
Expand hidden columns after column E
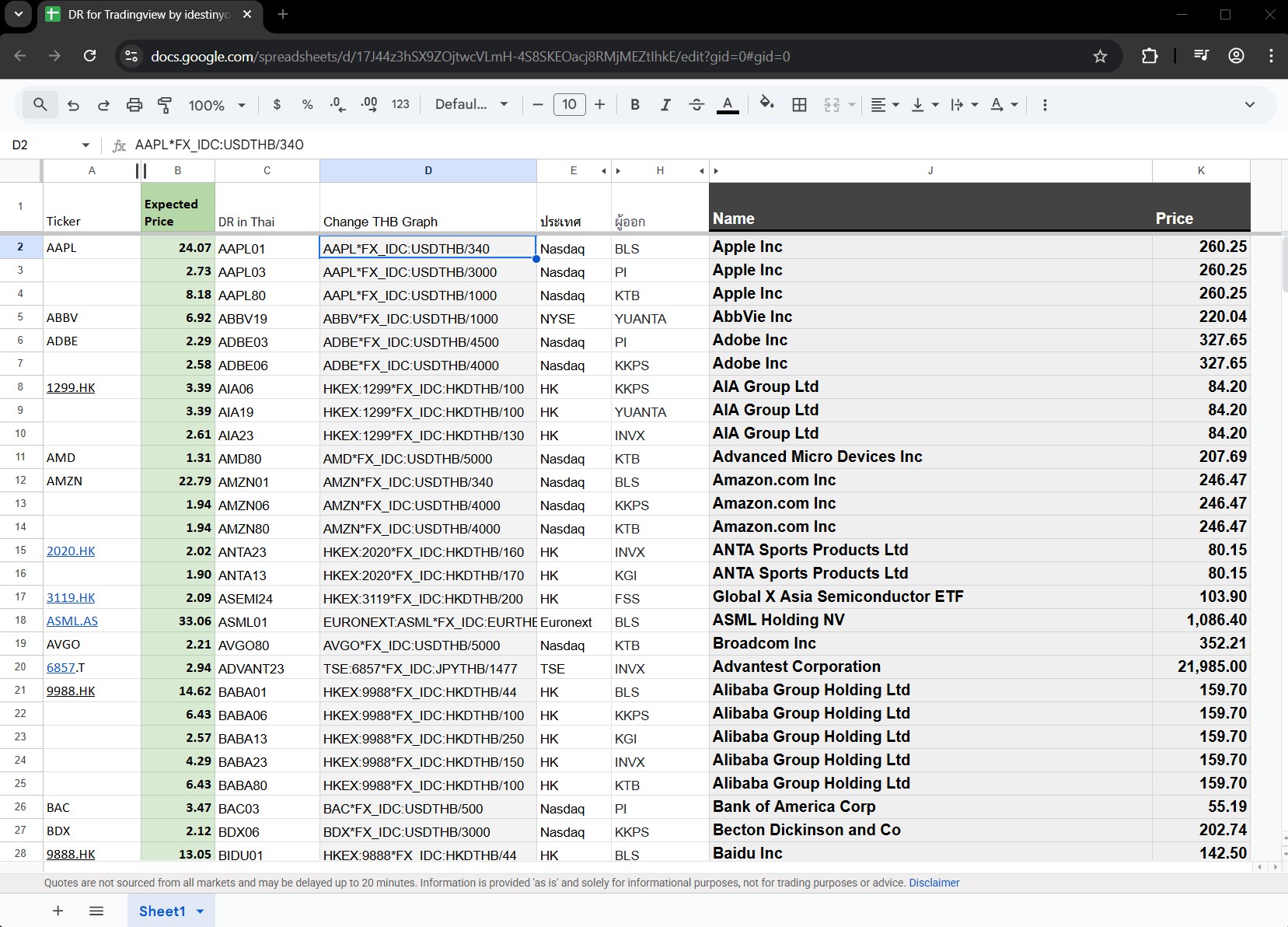(x=603, y=171)
